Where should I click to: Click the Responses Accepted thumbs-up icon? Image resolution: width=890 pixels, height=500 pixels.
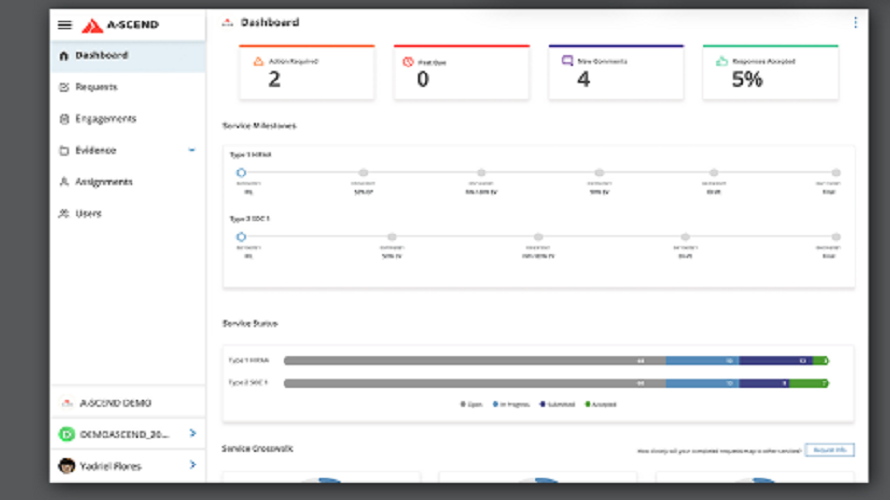(x=722, y=62)
